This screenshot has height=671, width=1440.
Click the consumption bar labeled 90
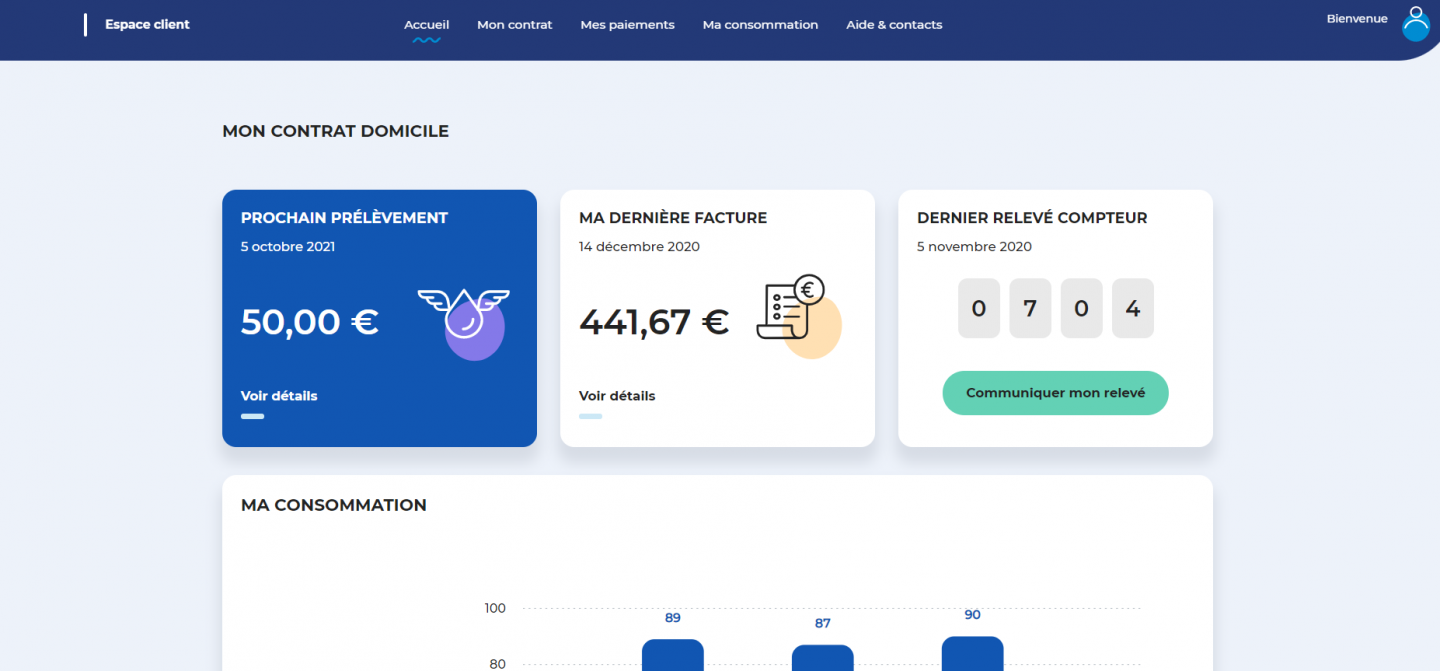point(972,654)
